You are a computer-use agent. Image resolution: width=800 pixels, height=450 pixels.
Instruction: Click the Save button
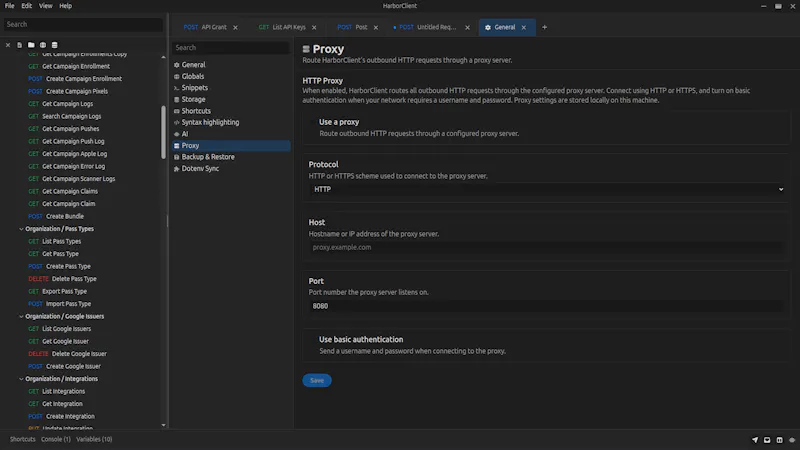317,381
